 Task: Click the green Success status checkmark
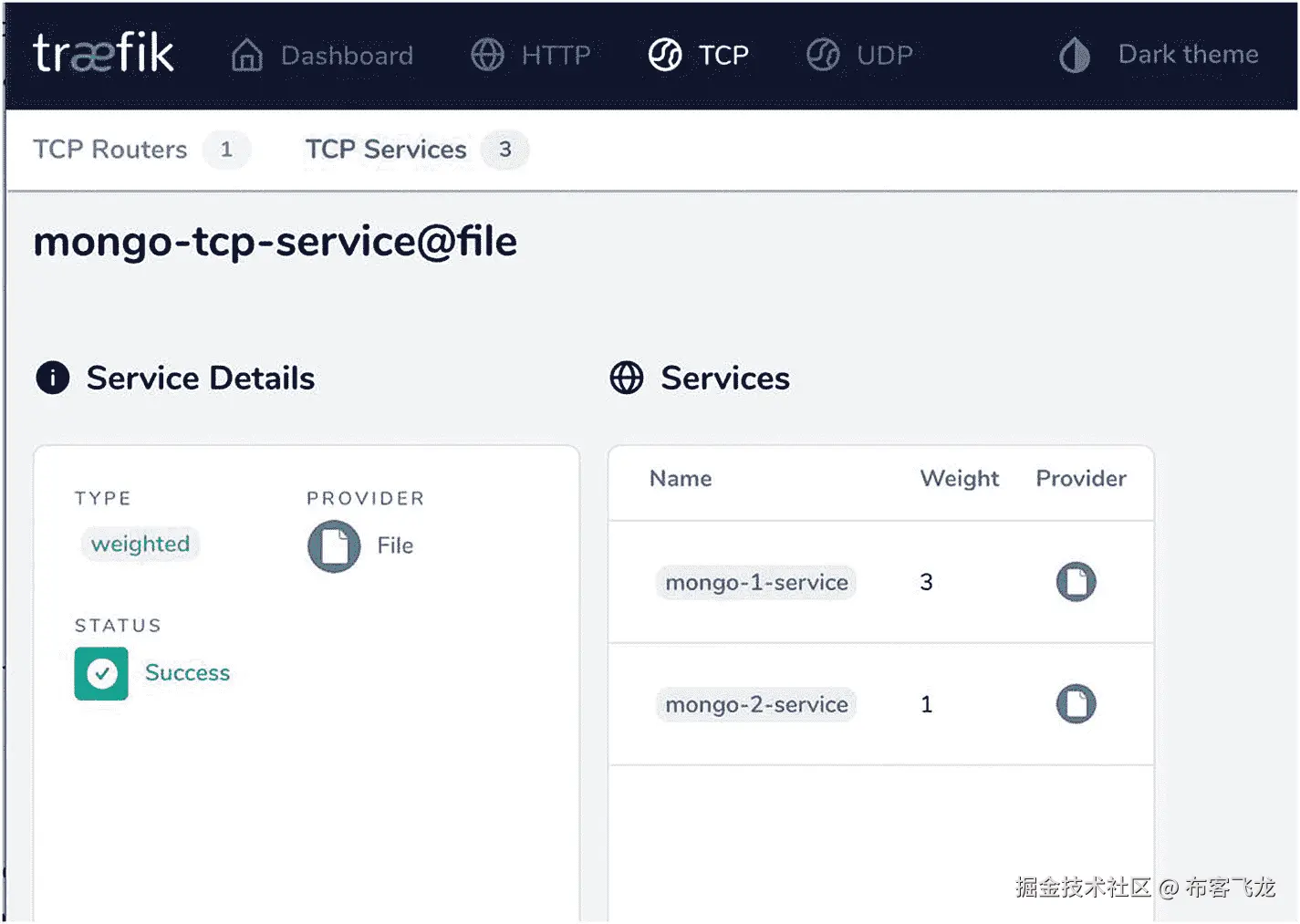(101, 674)
